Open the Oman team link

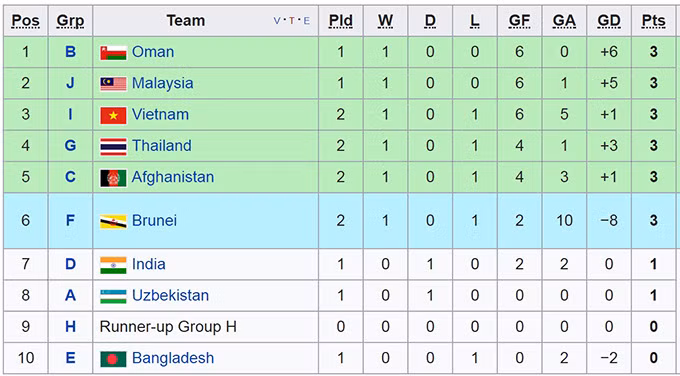pyautogui.click(x=153, y=52)
